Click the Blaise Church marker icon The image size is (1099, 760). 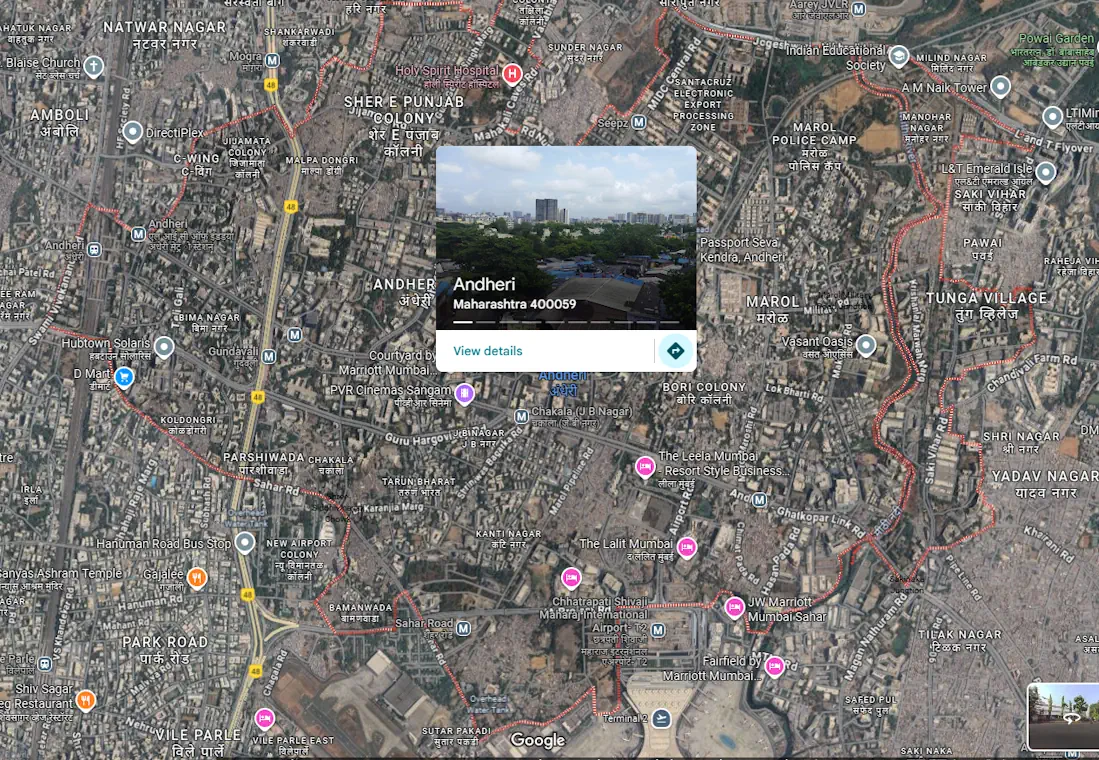point(93,67)
